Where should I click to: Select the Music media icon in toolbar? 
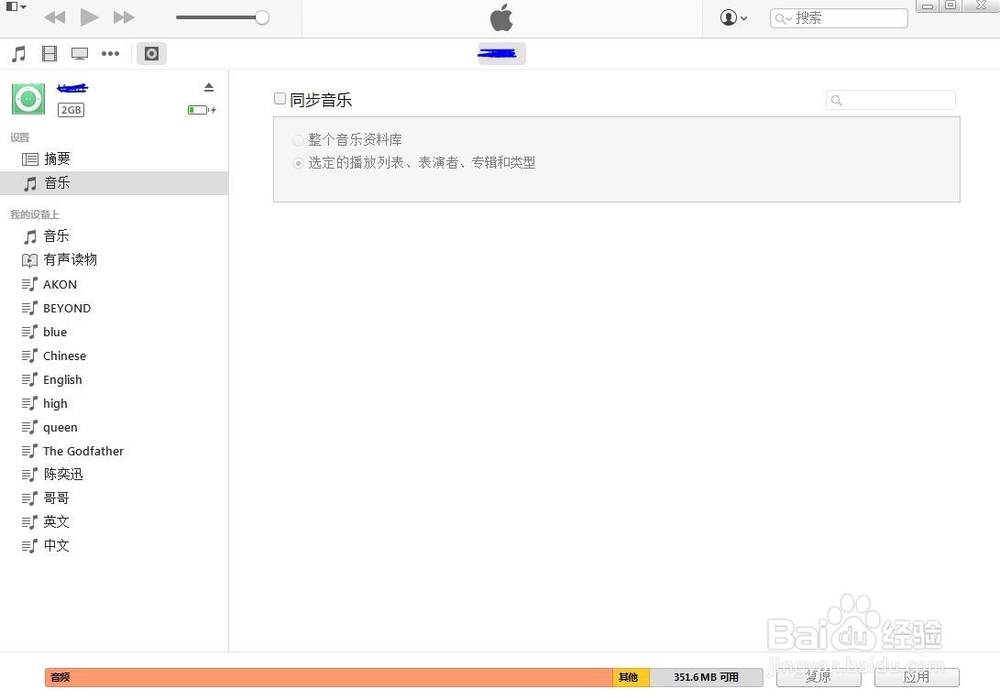click(17, 53)
